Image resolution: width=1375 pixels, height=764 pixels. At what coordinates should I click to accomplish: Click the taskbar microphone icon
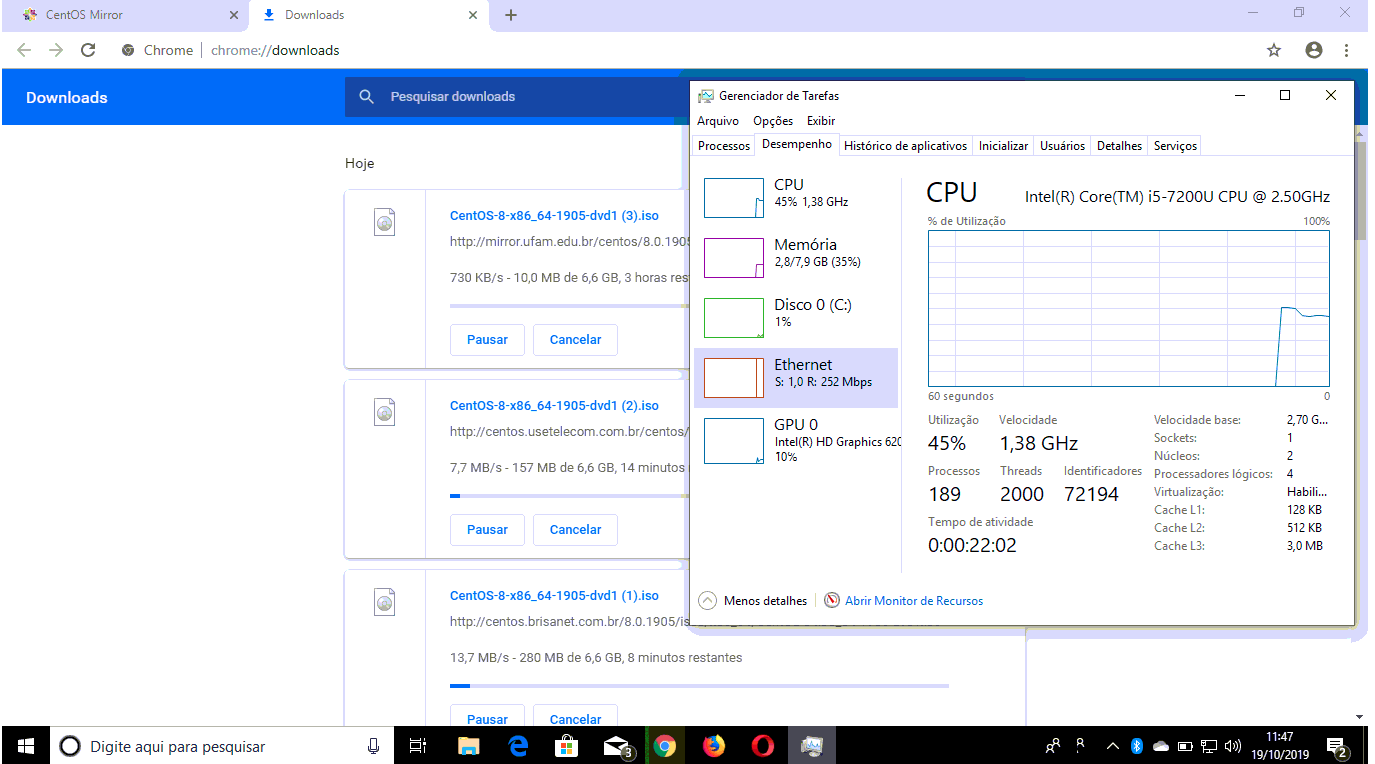point(374,746)
